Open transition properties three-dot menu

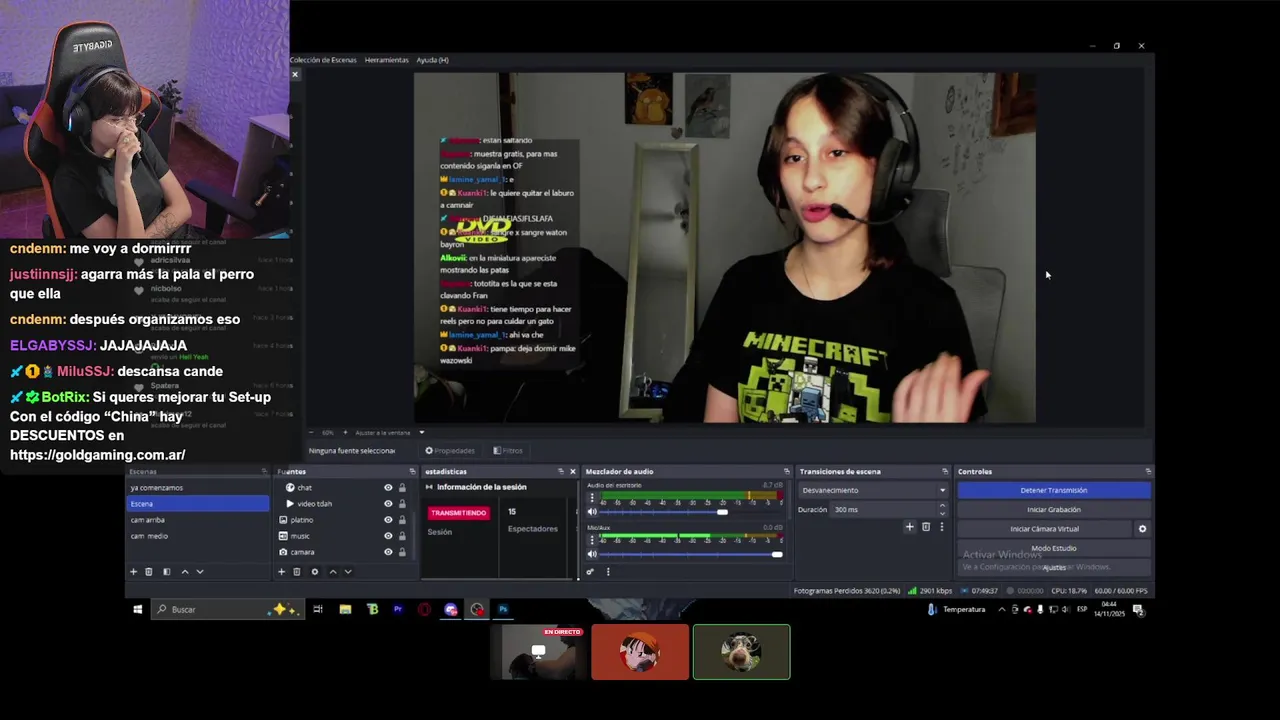click(941, 527)
